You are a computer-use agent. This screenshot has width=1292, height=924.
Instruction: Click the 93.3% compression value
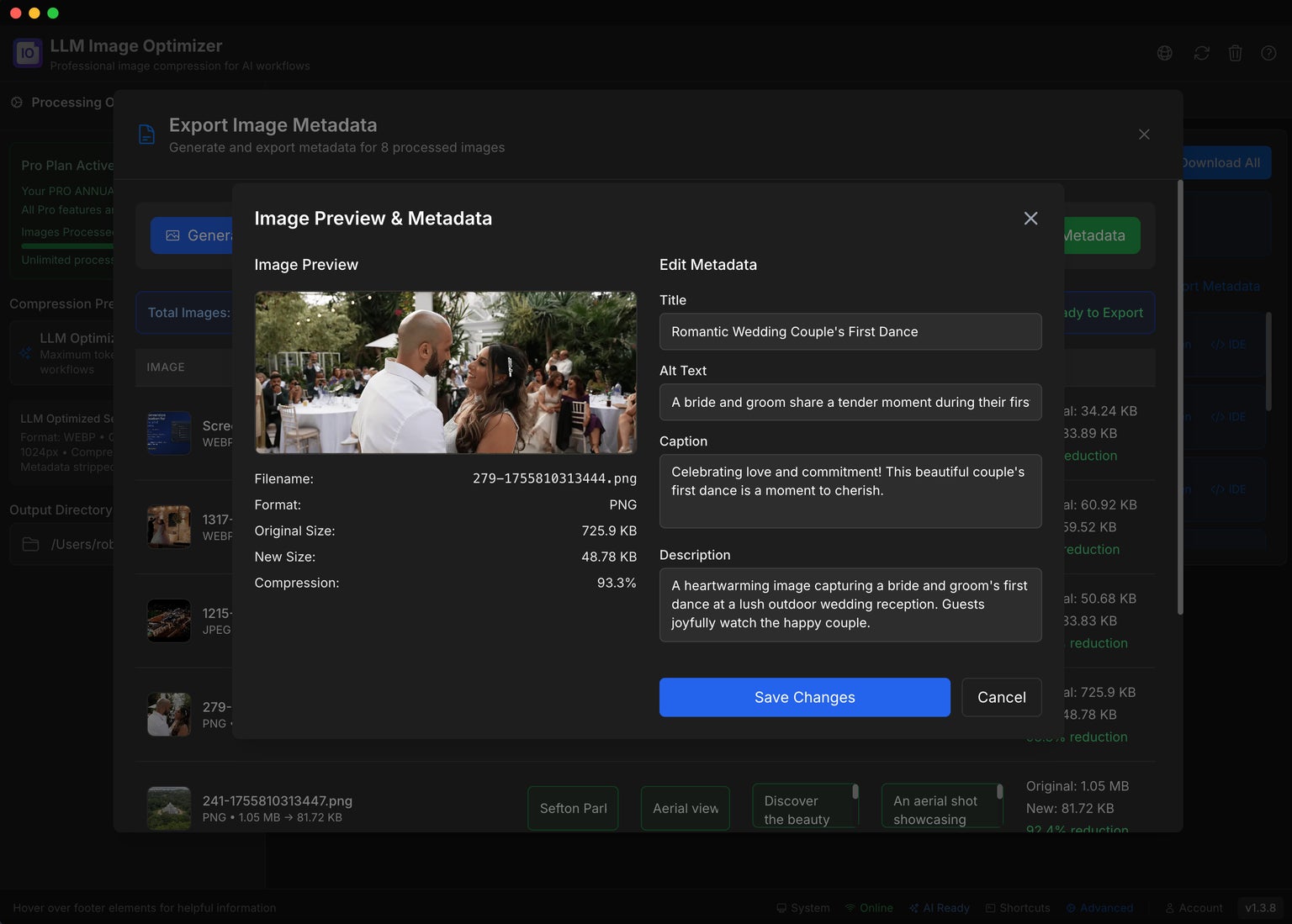click(617, 583)
